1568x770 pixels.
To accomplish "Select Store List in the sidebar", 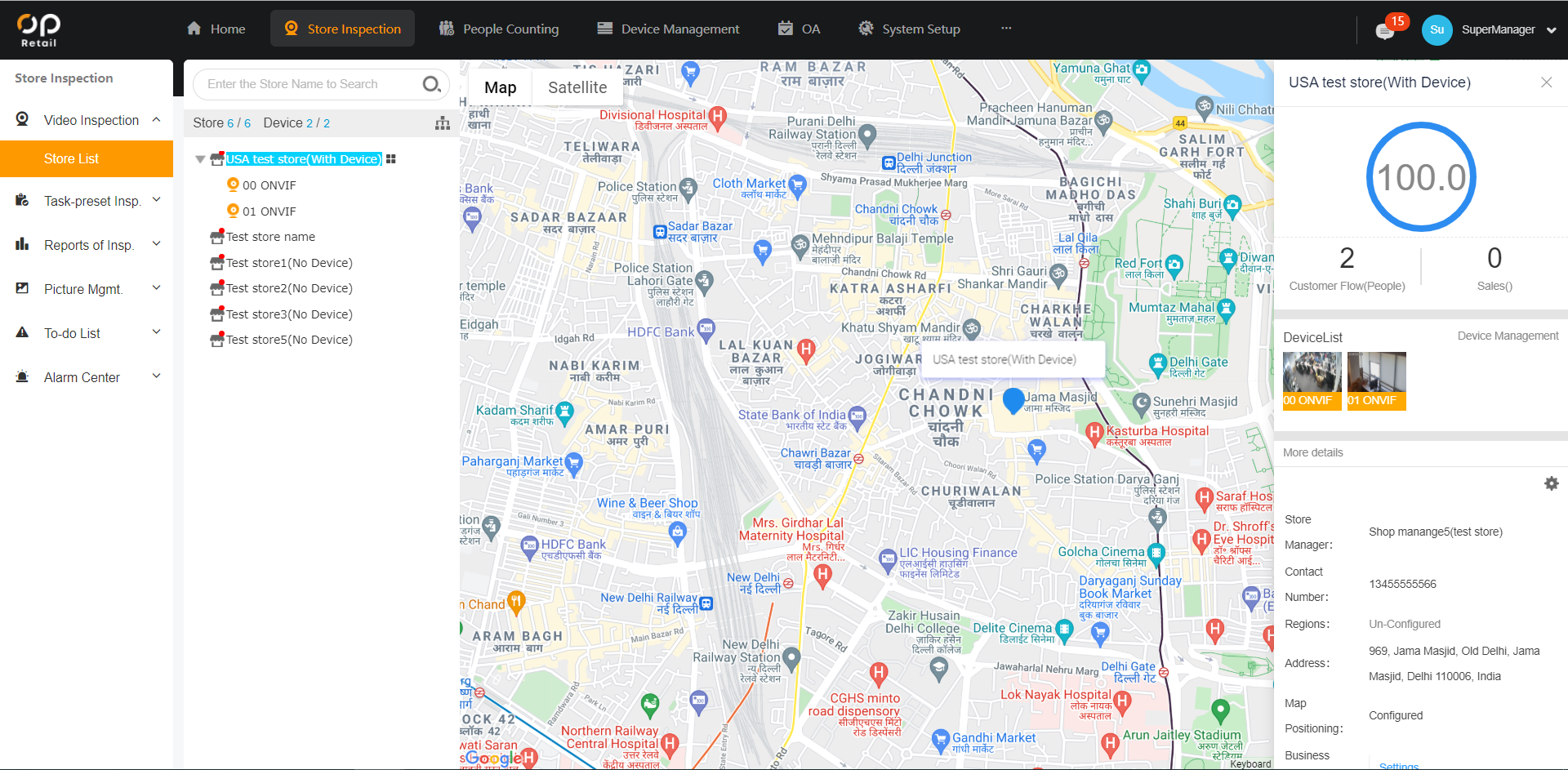I will (x=87, y=158).
